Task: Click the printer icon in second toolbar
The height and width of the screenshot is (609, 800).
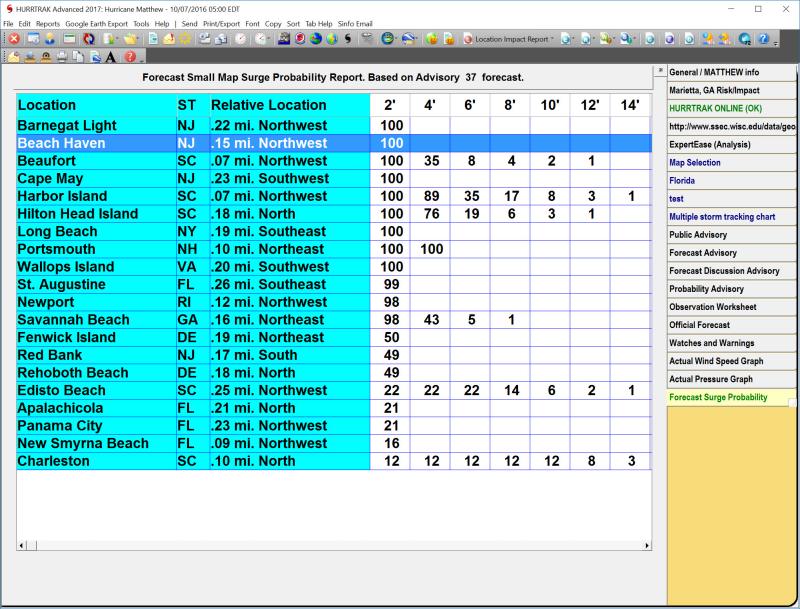Action: [62, 57]
